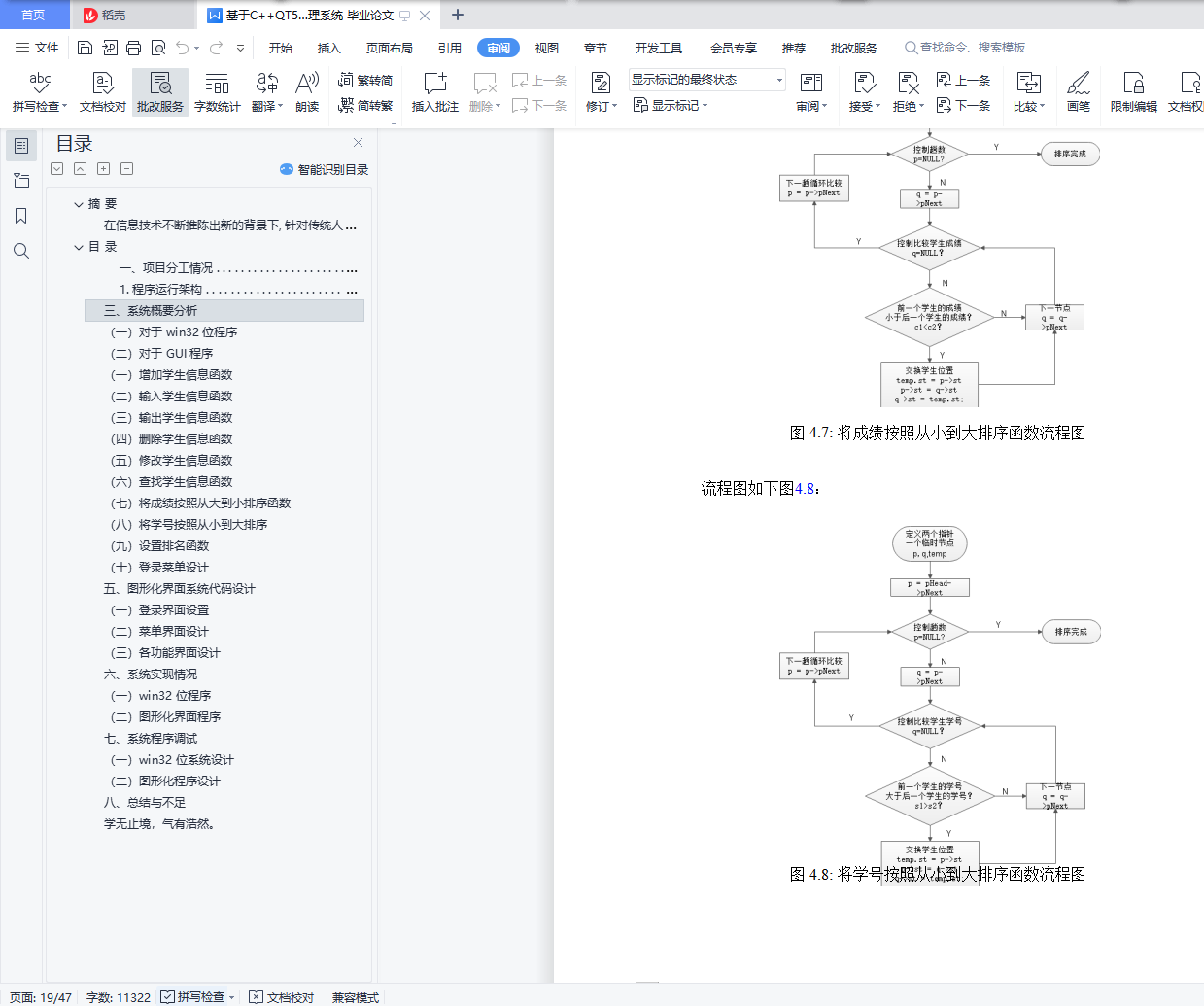Open a new tab with plus button
1204x1006 pixels.
(x=458, y=15)
